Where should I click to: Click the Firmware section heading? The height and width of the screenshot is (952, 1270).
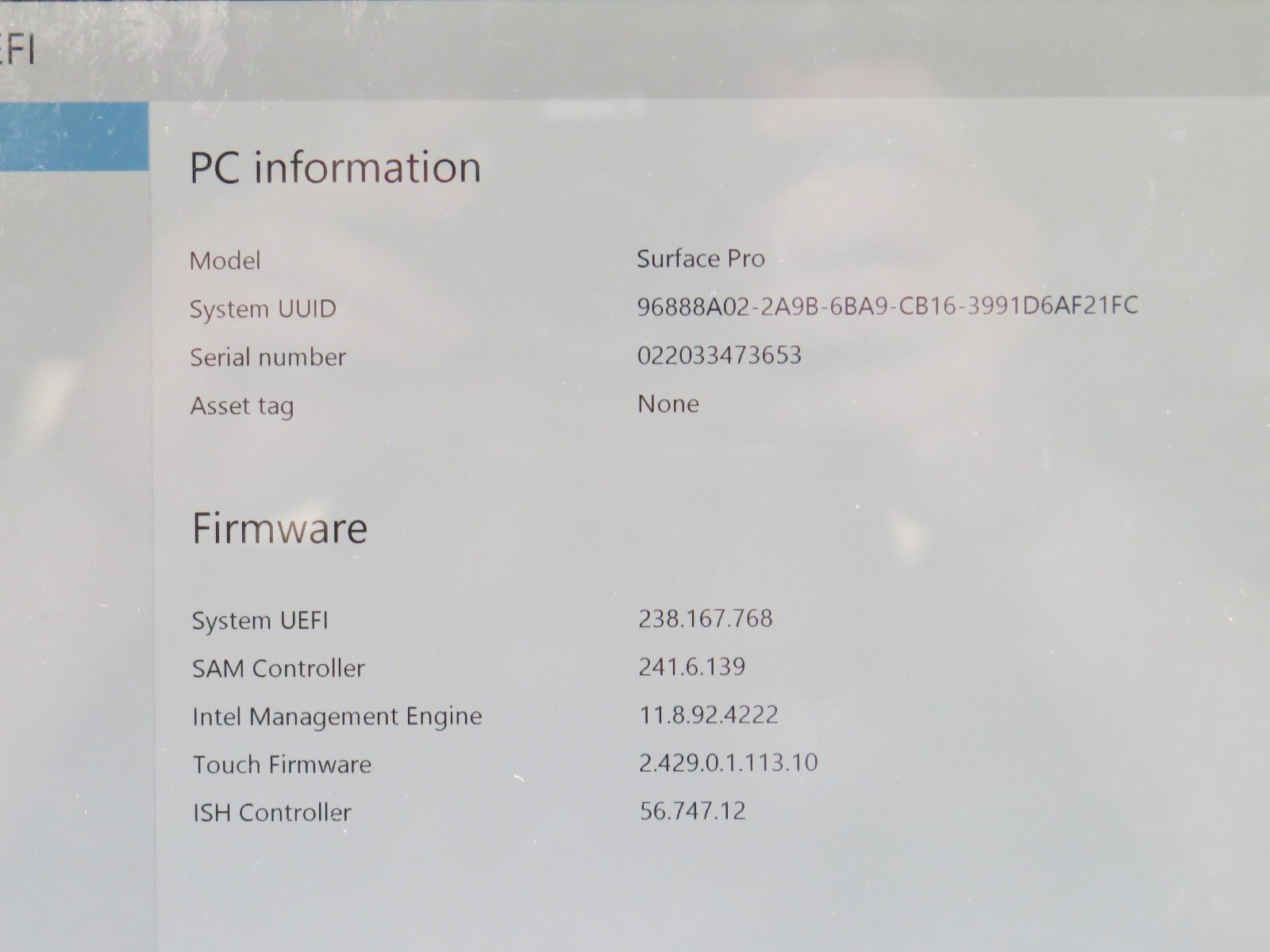point(279,528)
